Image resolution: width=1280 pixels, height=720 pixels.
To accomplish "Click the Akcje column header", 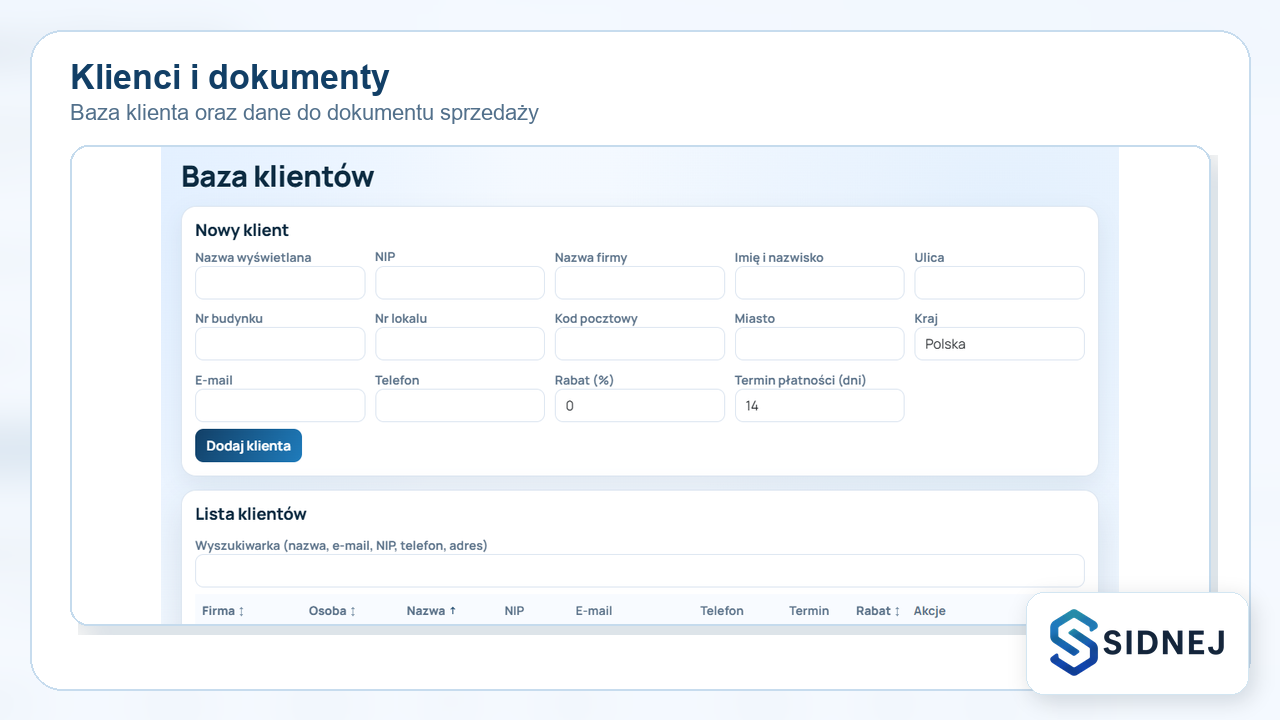I will click(929, 611).
